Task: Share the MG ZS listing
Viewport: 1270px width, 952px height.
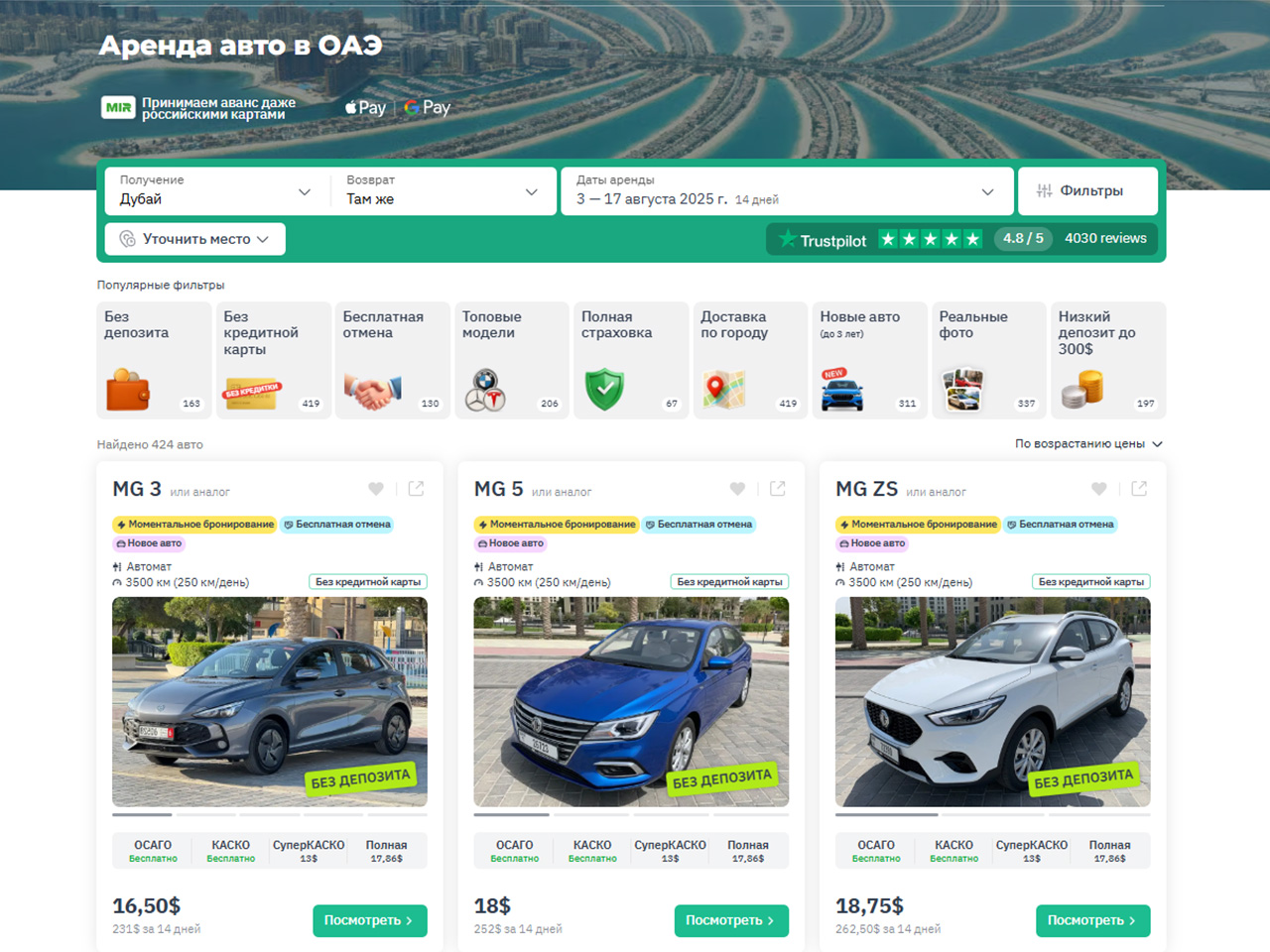Action: point(1140,489)
